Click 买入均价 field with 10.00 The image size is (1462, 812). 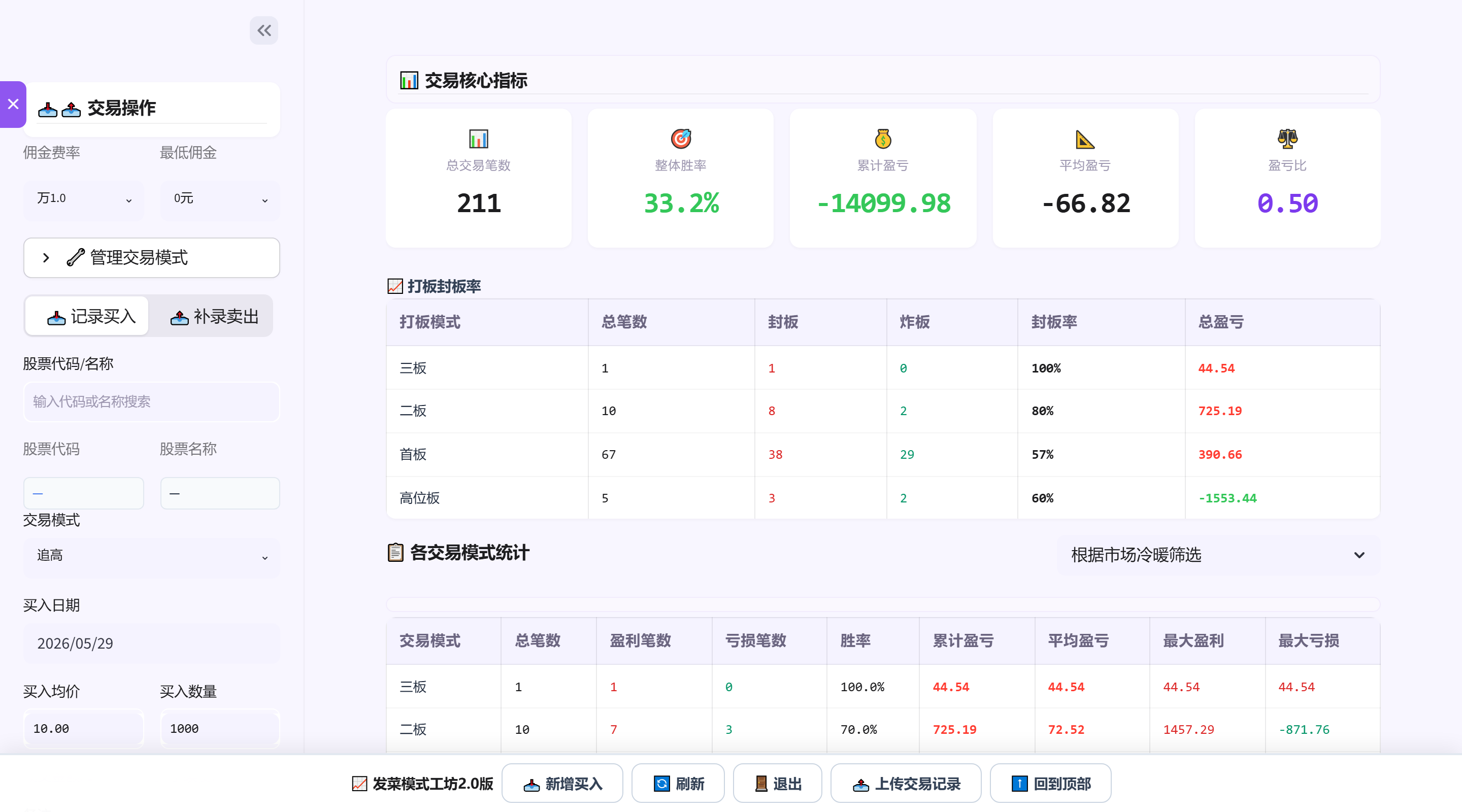point(83,729)
